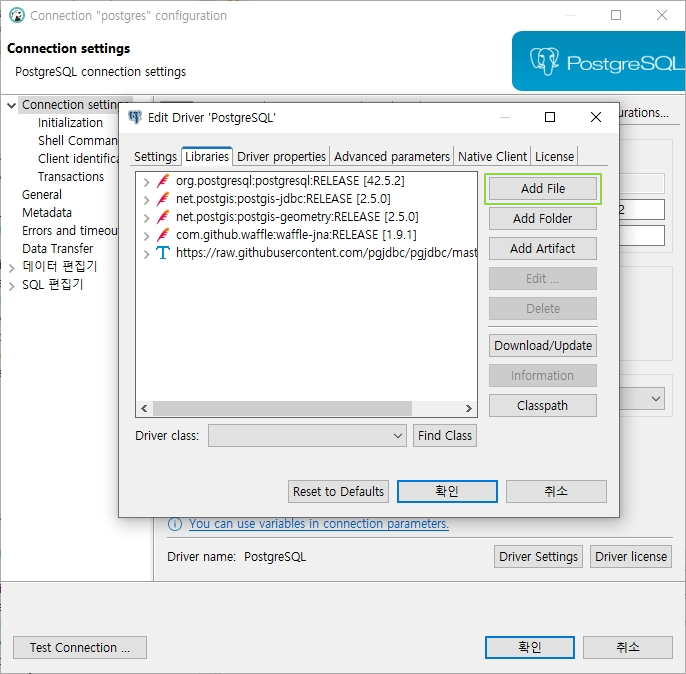Viewport: 686px width, 674px height.
Task: Select the https://raw.githubusercontent.com/pgjdbc row
Action: point(326,252)
